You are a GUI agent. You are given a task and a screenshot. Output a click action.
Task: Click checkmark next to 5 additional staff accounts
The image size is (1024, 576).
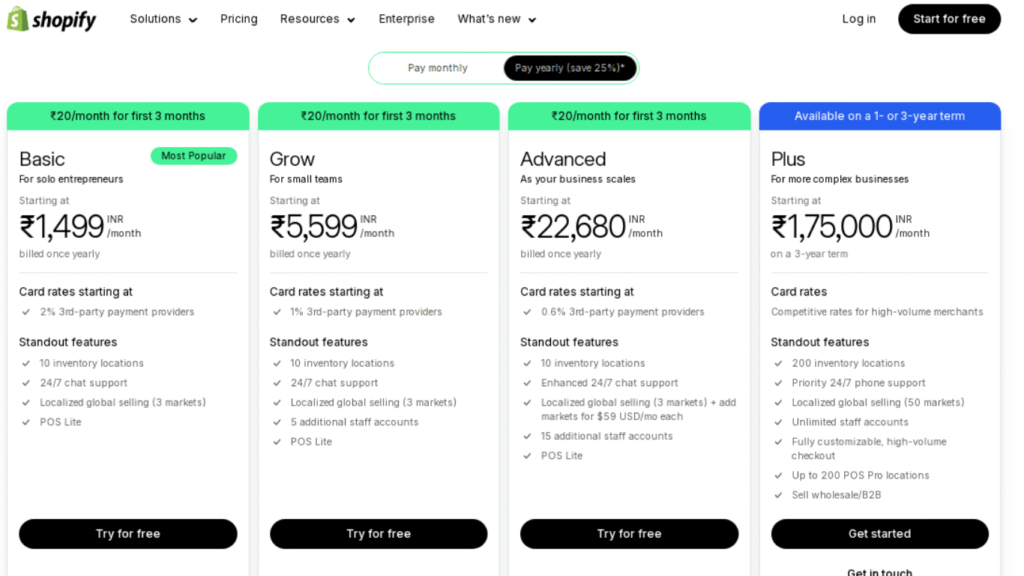pyautogui.click(x=277, y=422)
